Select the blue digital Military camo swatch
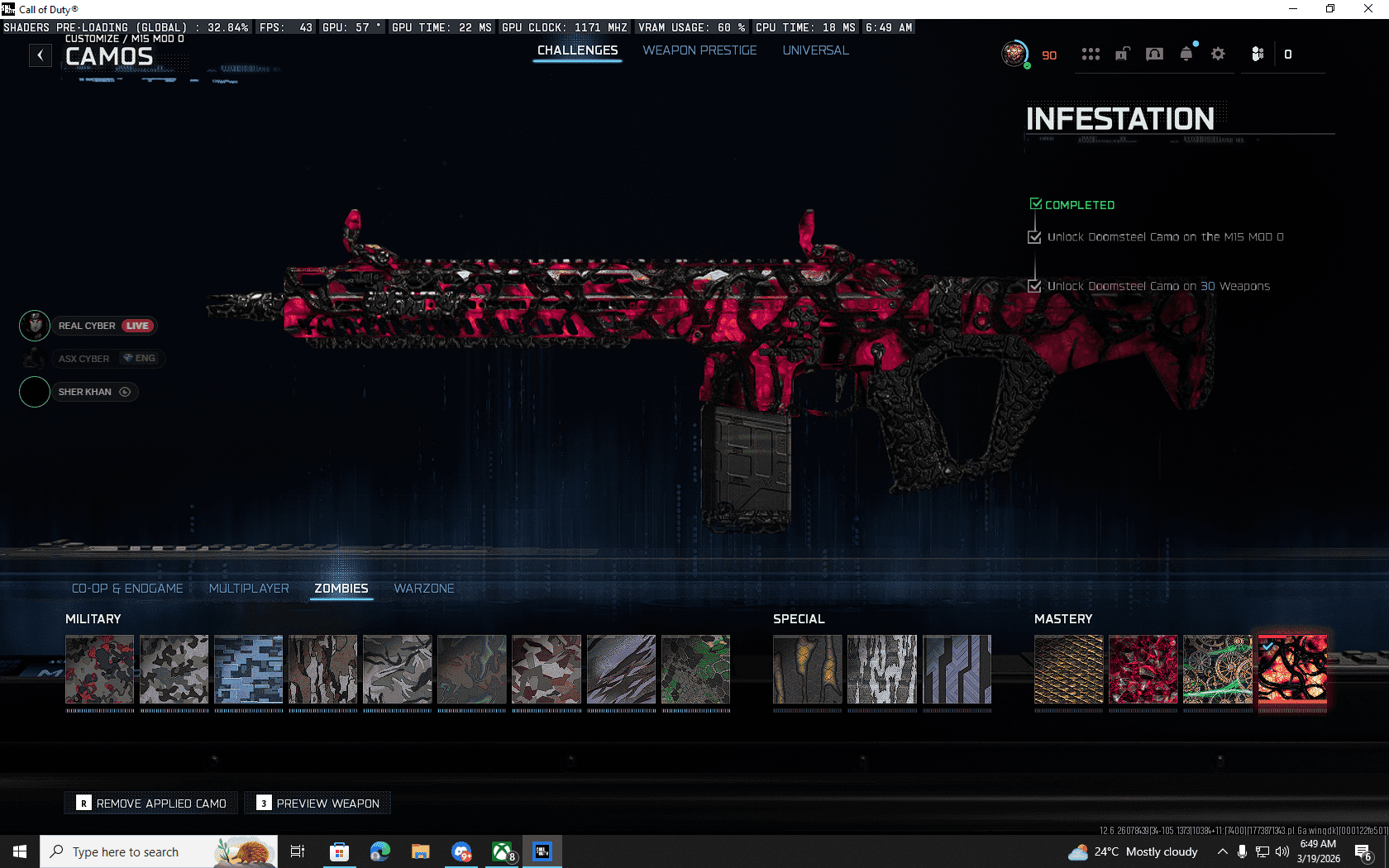Image resolution: width=1389 pixels, height=868 pixels. pyautogui.click(x=248, y=670)
